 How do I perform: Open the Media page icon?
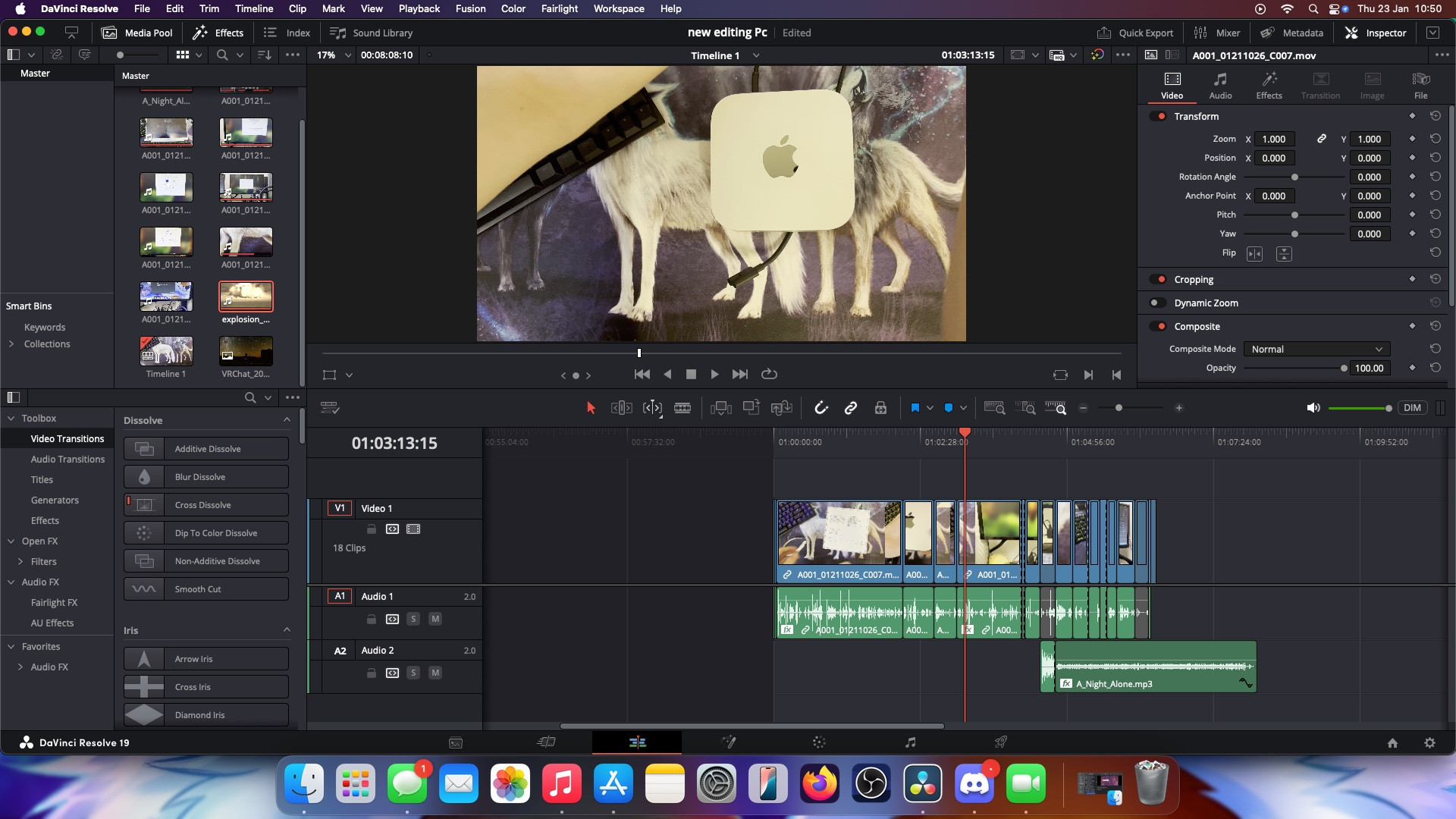(456, 742)
